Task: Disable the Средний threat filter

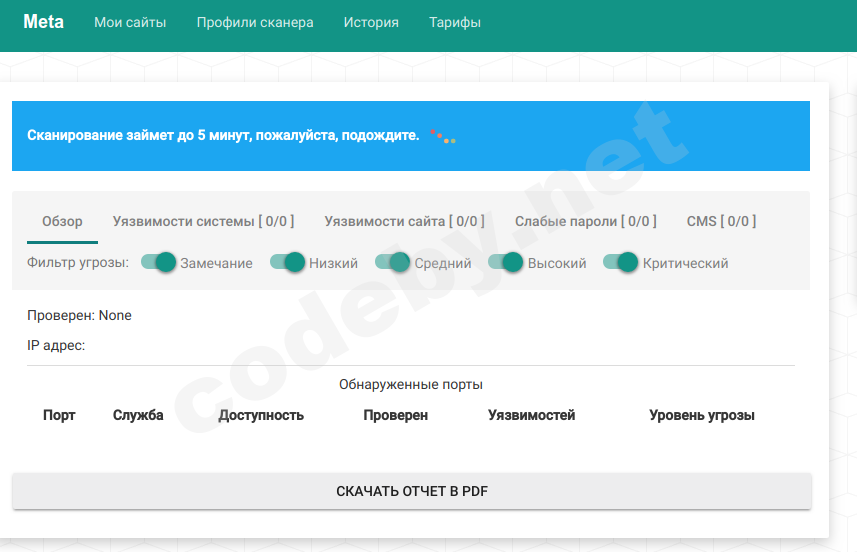Action: pyautogui.click(x=392, y=262)
